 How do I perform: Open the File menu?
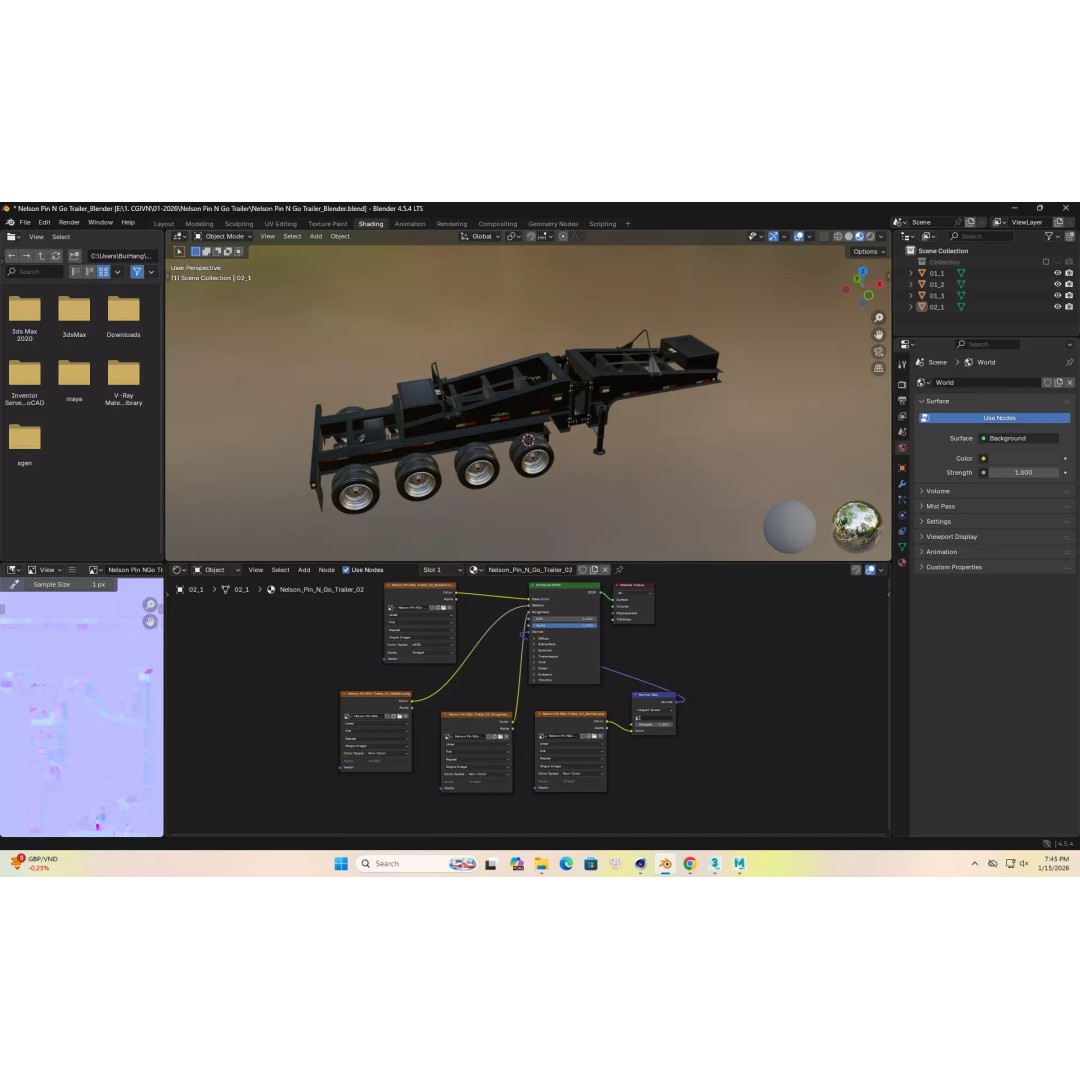pyautogui.click(x=25, y=222)
